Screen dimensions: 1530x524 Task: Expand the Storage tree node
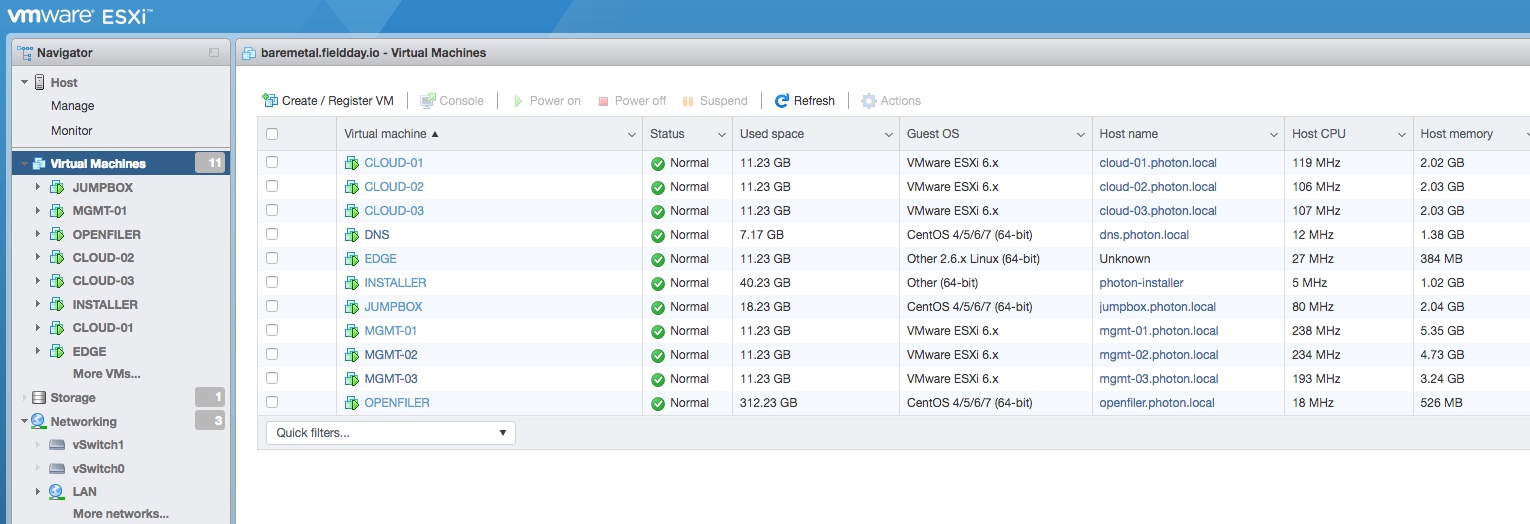24,398
